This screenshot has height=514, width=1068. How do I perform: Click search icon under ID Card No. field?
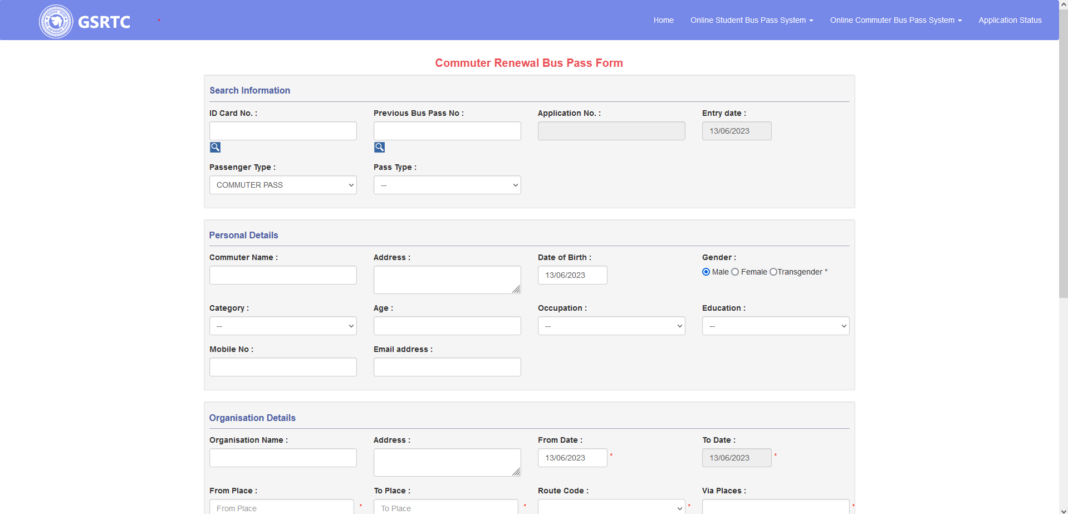(x=215, y=147)
